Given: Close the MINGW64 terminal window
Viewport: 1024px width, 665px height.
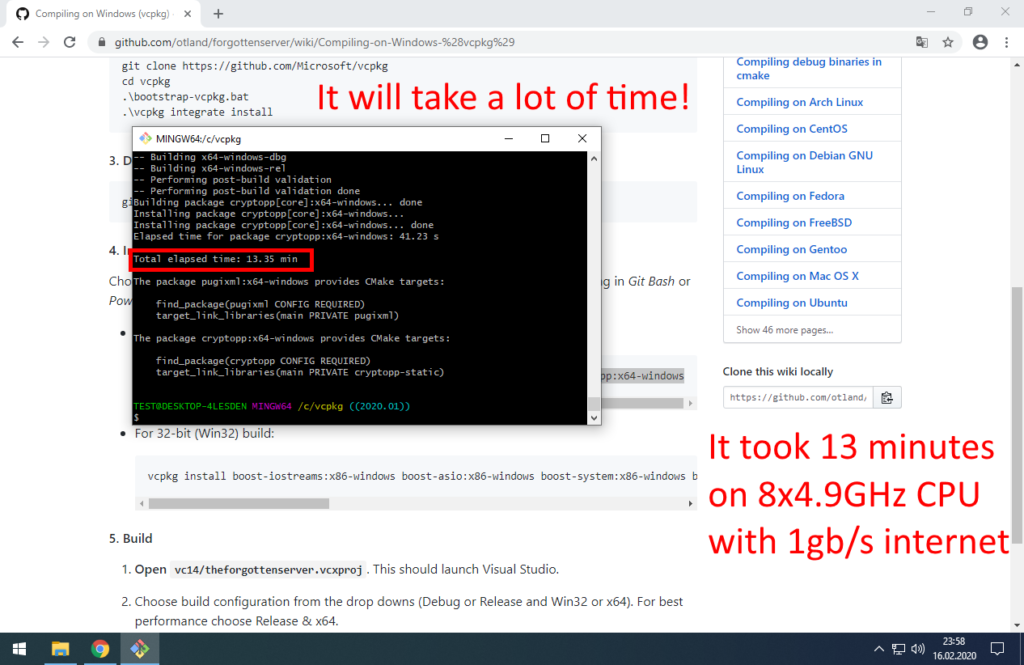Looking at the screenshot, I should click(582, 138).
